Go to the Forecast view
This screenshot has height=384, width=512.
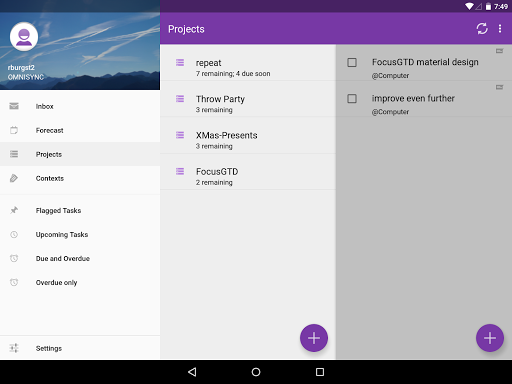tap(80, 130)
